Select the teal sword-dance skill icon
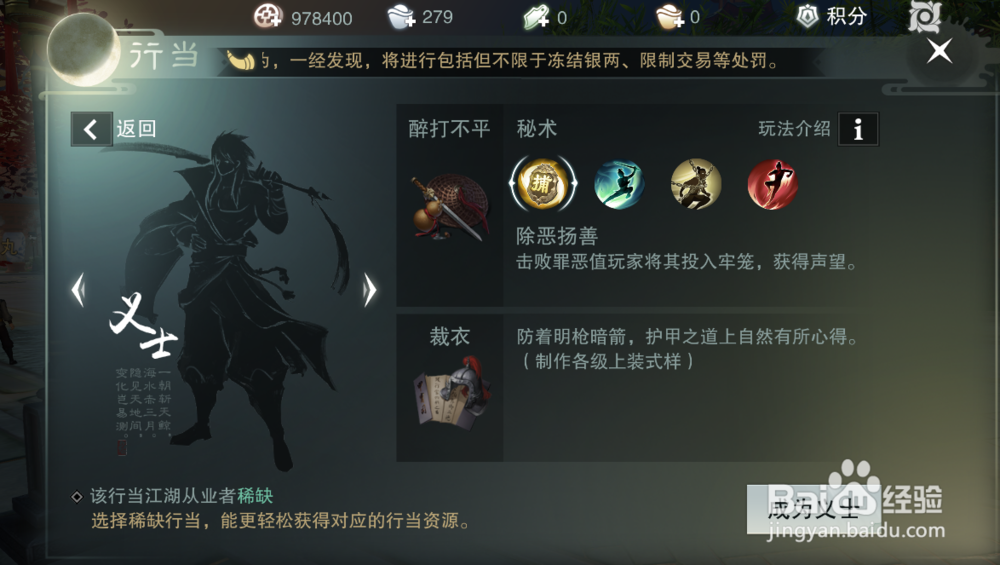The image size is (1000, 565). coord(619,184)
